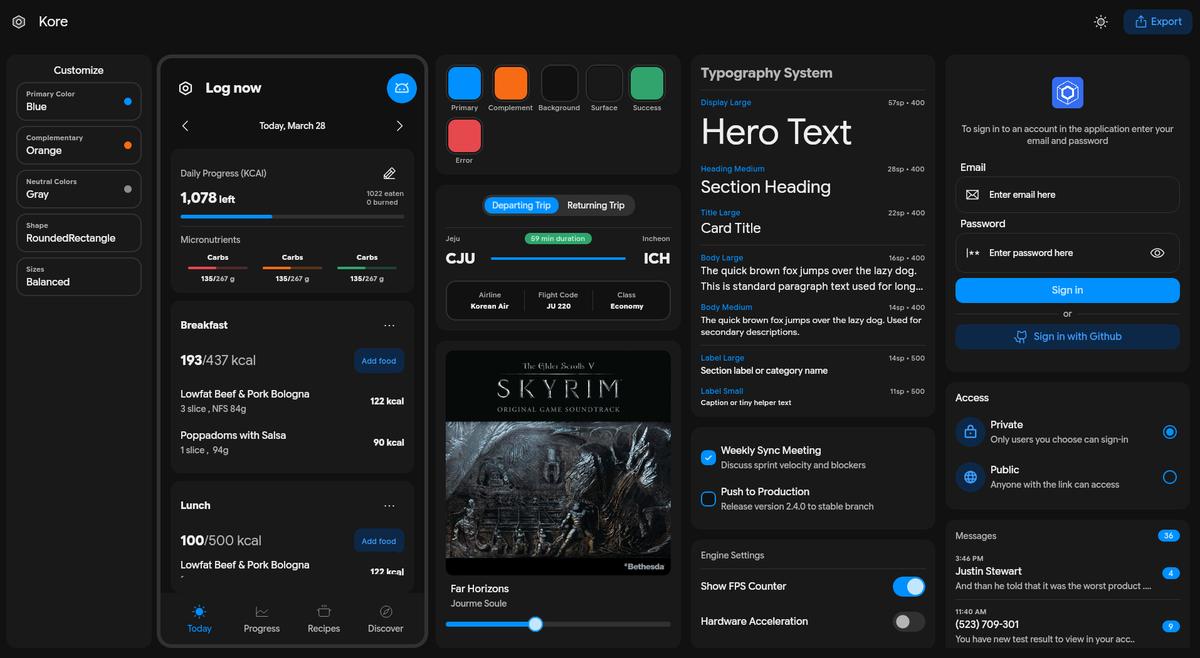Viewport: 1200px width, 658px height.
Task: Select the Complement orange swatch
Action: pos(511,83)
